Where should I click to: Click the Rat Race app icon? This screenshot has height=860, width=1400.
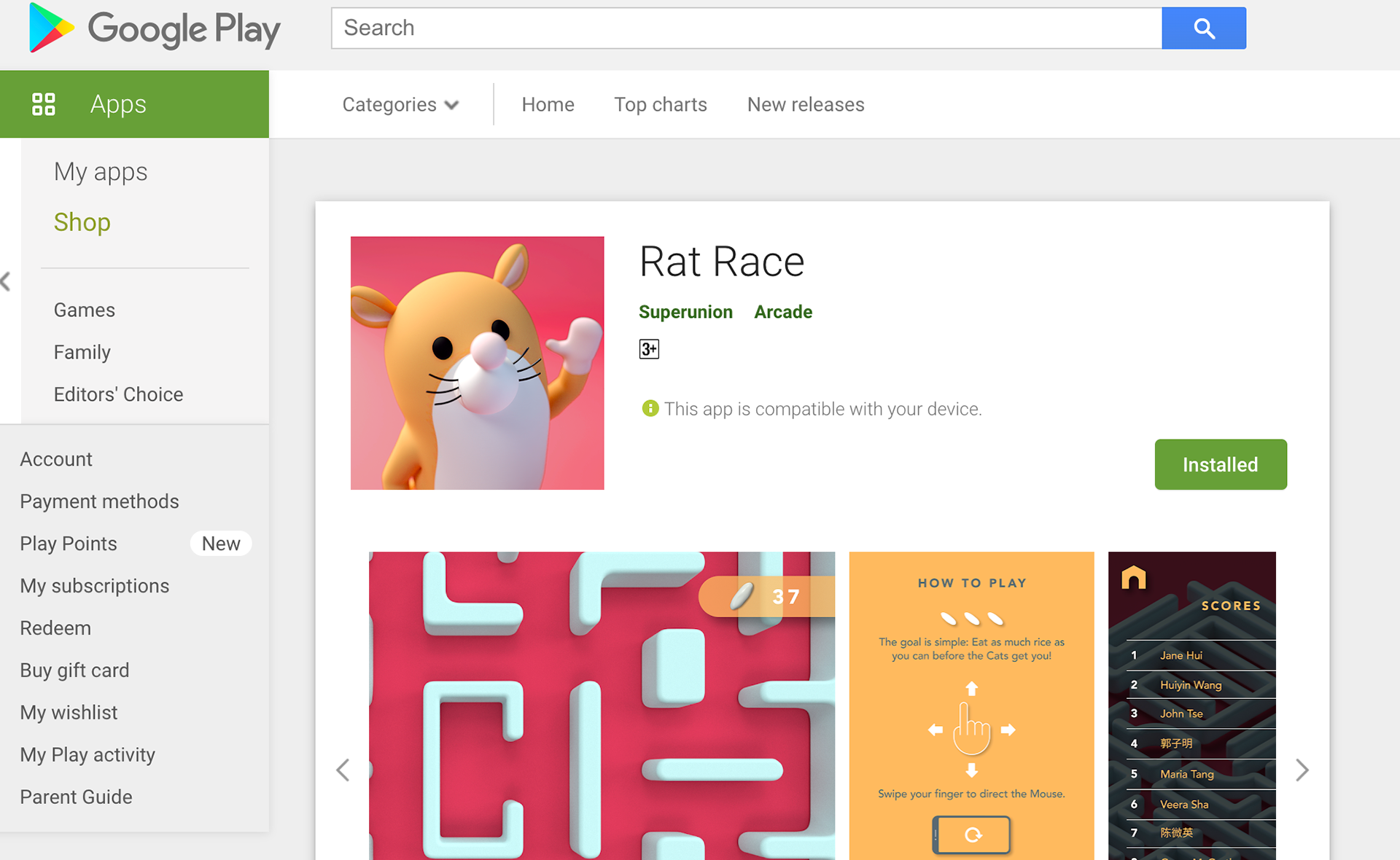(x=477, y=363)
